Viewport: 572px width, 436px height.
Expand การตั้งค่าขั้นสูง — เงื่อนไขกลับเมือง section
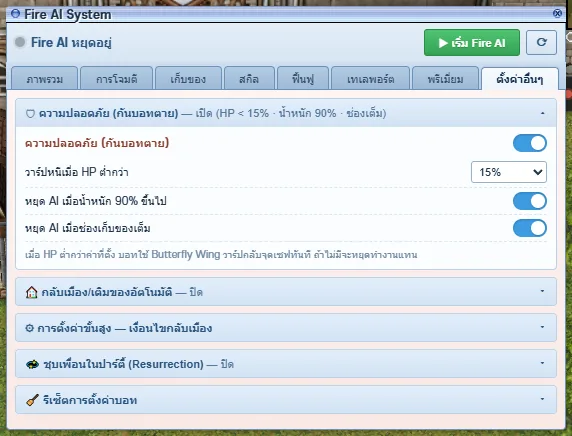click(x=286, y=328)
